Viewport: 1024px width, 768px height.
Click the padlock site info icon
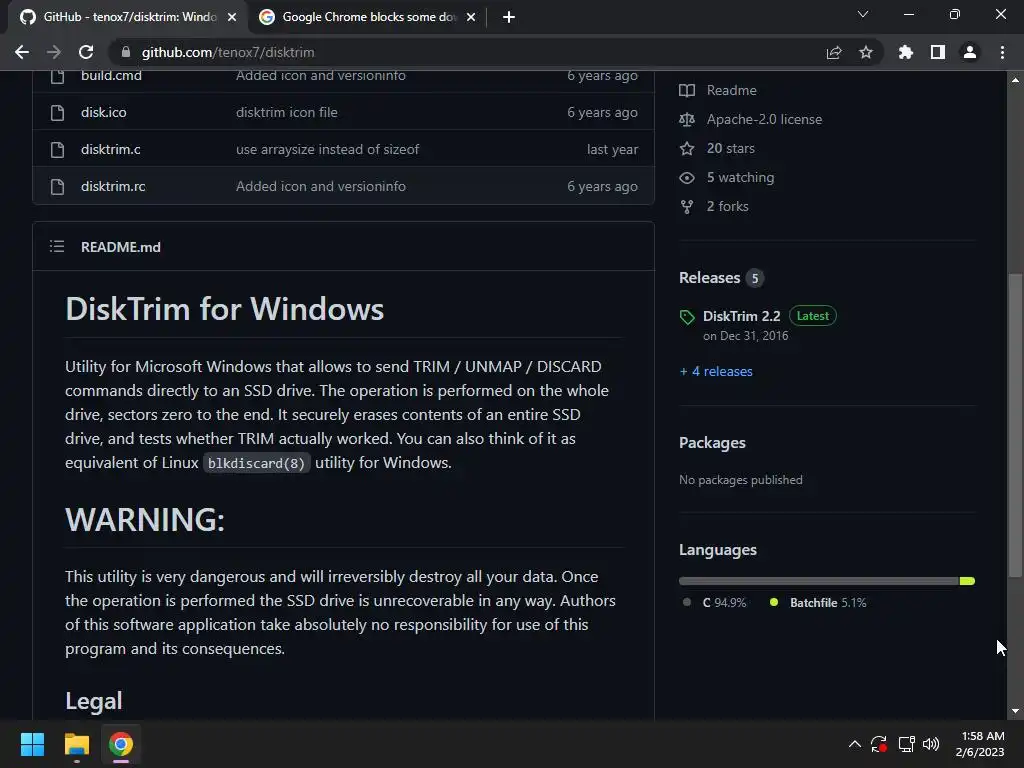tap(126, 52)
